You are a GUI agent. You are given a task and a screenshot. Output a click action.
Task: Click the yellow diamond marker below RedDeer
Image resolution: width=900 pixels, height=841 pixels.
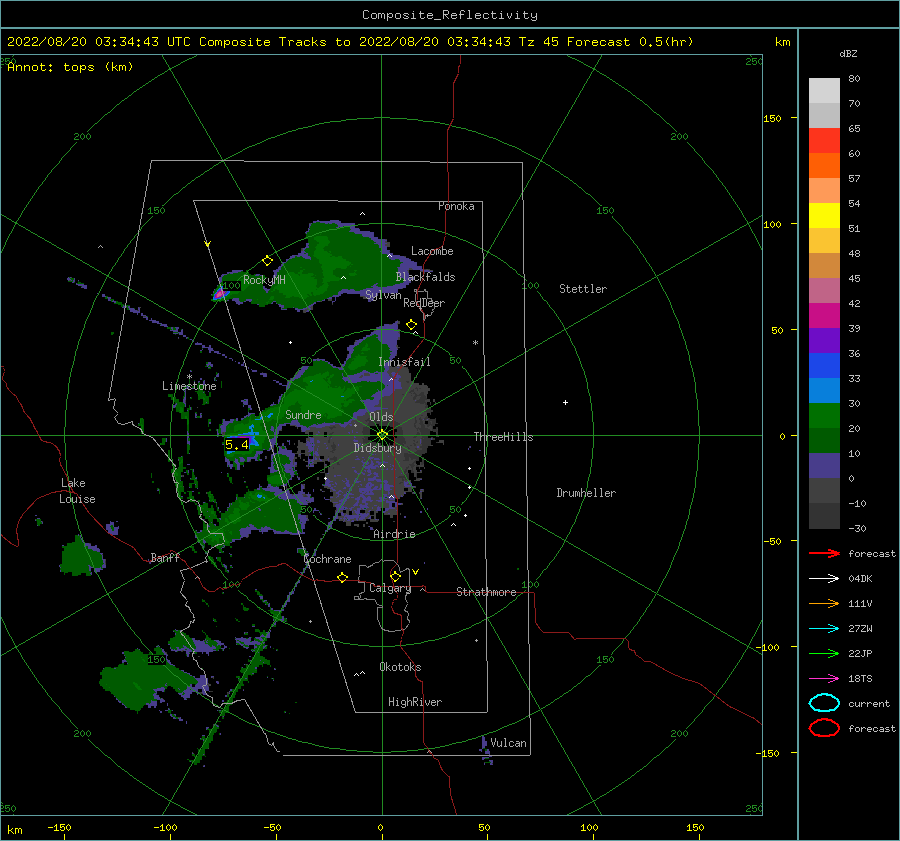tap(411, 325)
